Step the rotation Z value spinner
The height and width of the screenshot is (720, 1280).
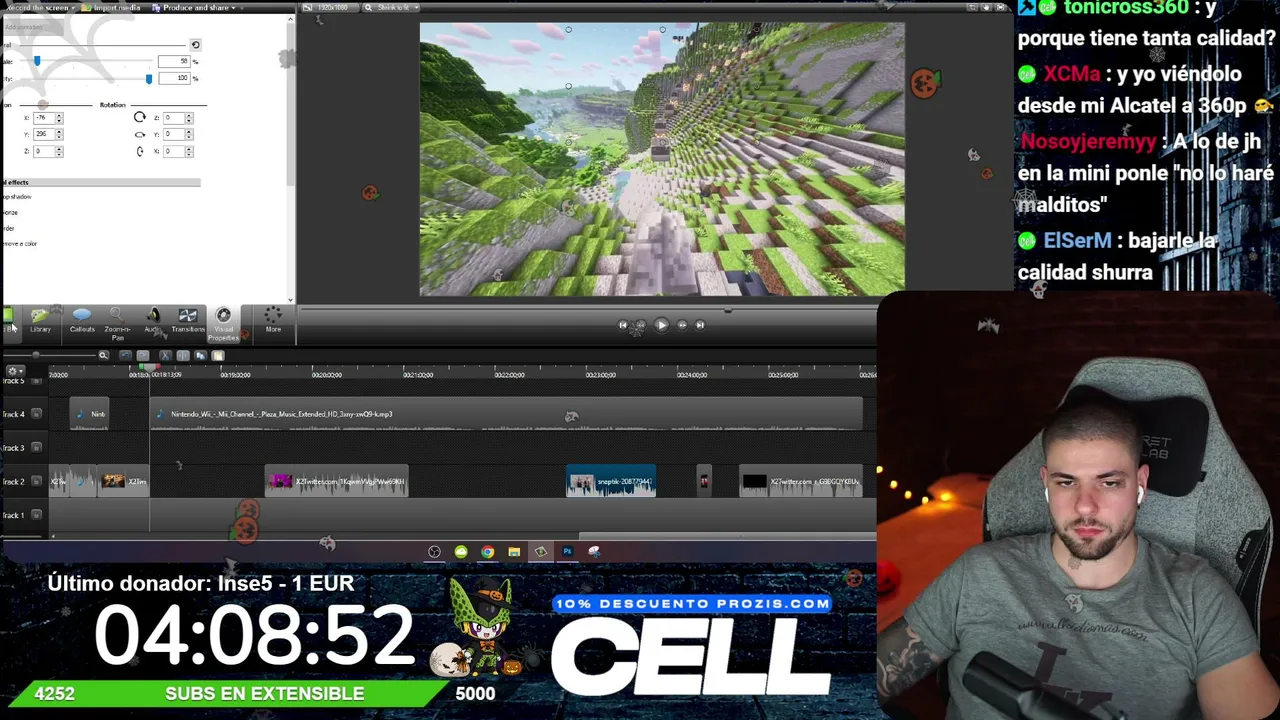[189, 118]
